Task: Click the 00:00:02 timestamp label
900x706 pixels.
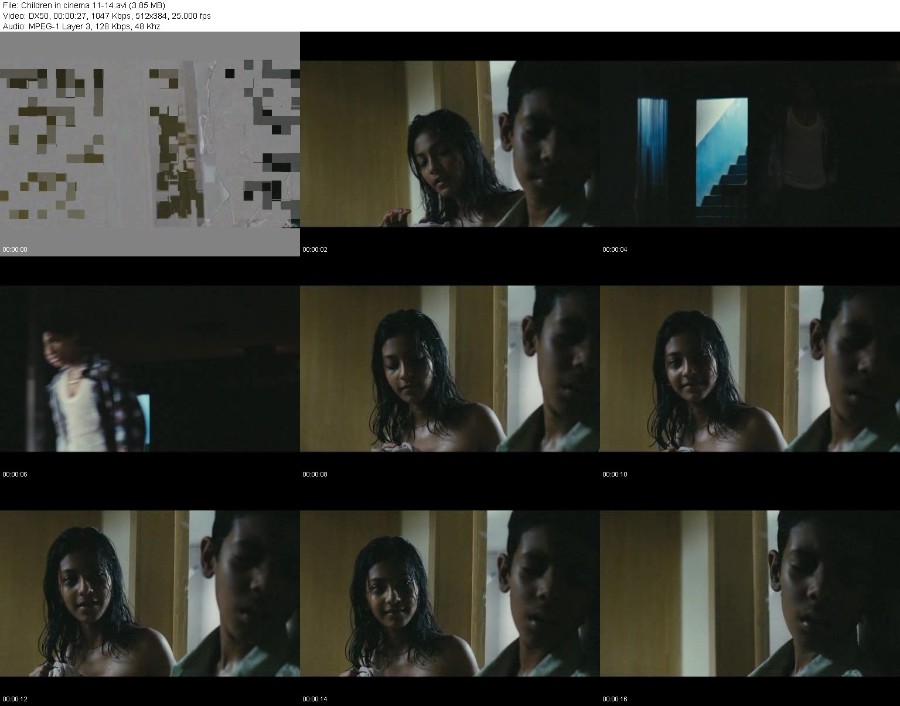Action: pos(315,250)
